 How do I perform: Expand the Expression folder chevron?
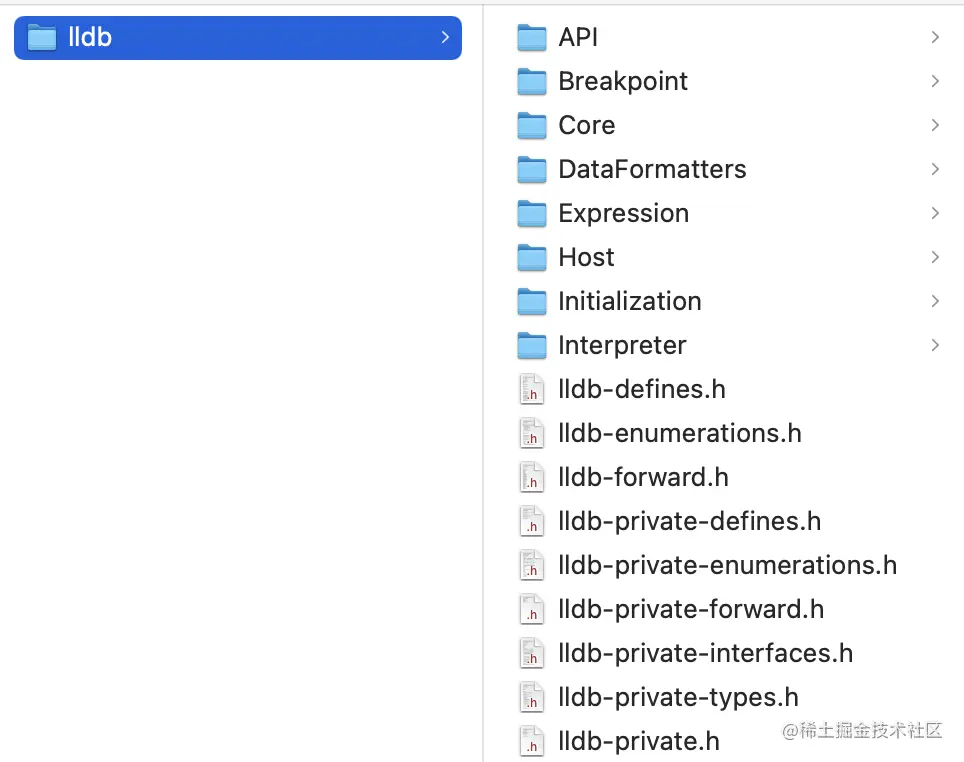[x=935, y=213]
